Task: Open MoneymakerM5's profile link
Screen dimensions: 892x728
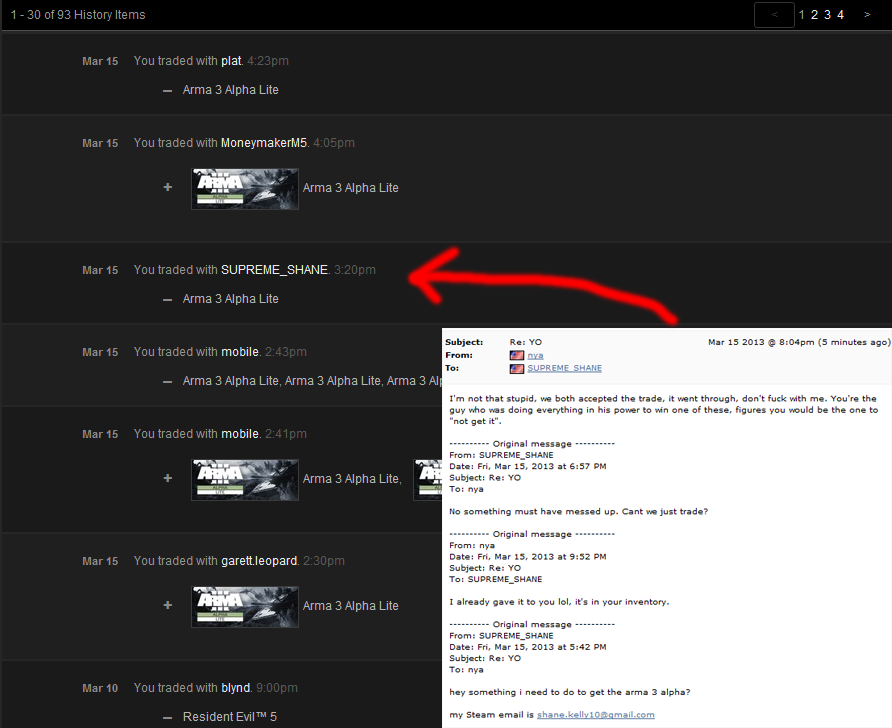Action: click(x=264, y=143)
